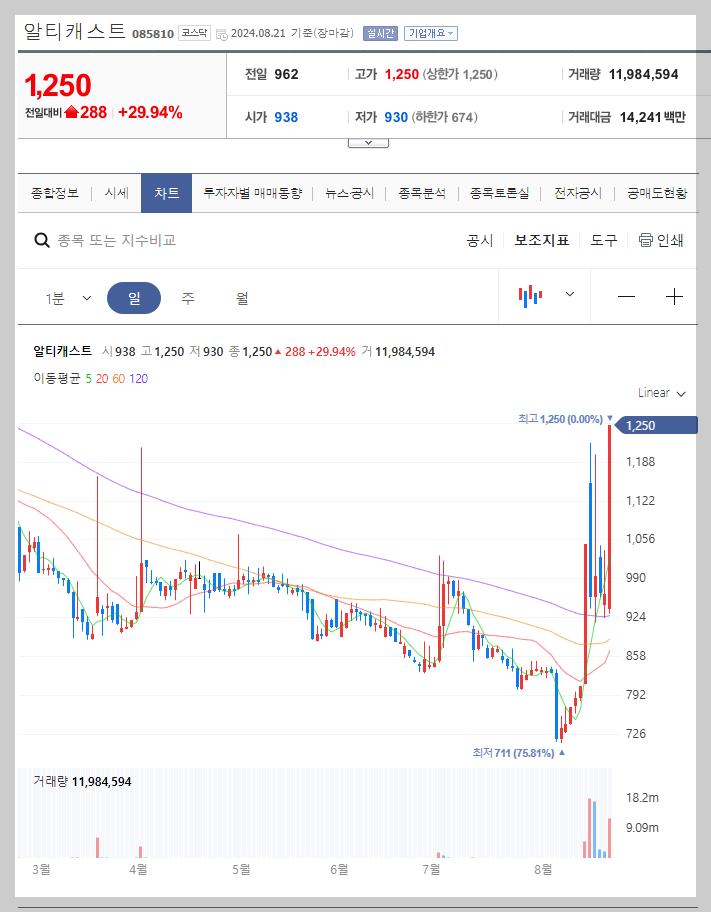Open the 도구 tools menu
This screenshot has width=711, height=912.
pos(603,240)
